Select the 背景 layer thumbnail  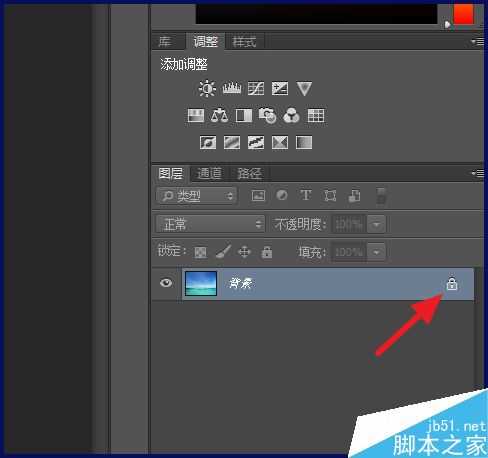click(x=201, y=283)
